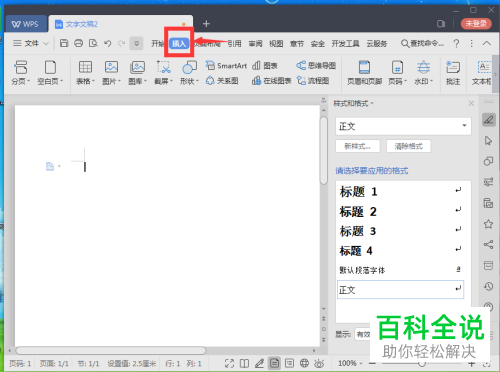This screenshot has height=372, width=500.
Task: Click the horizontal document scrollbar
Action: click(x=111, y=350)
